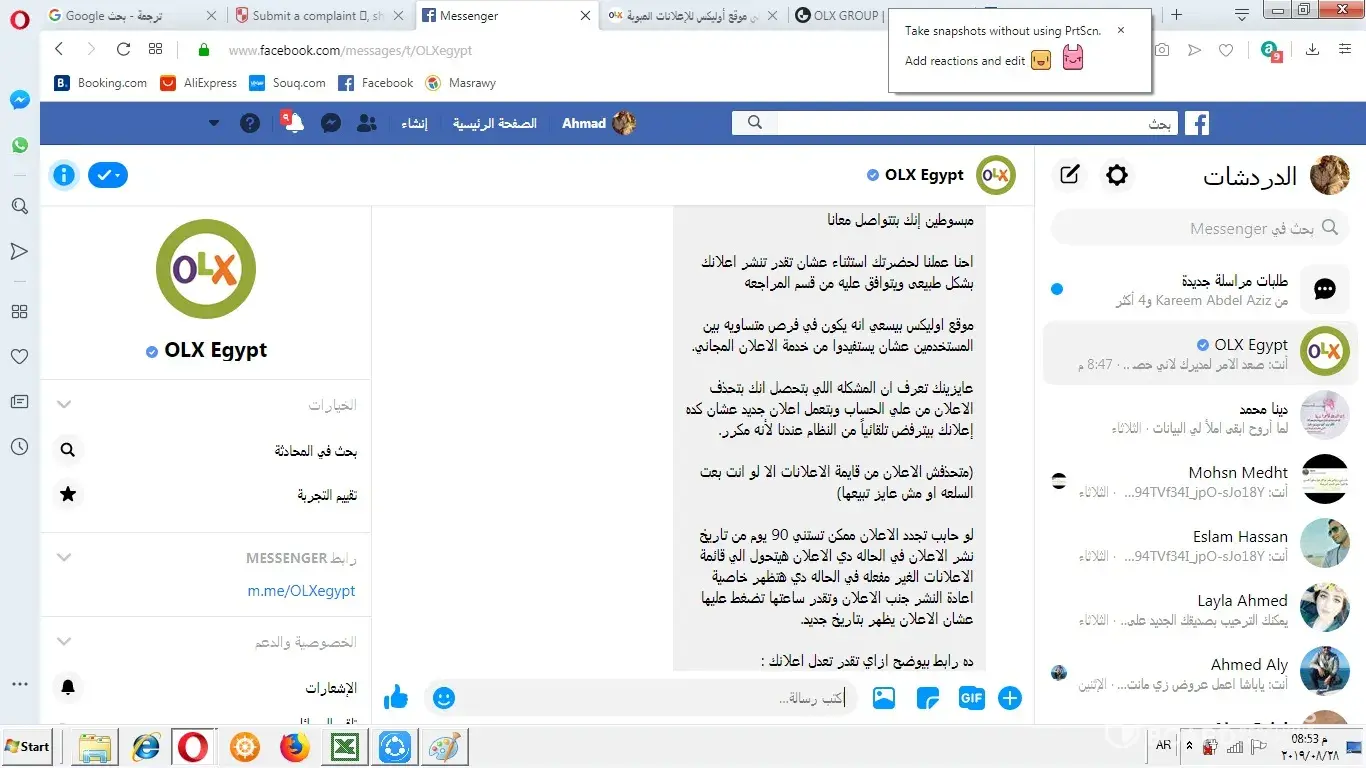This screenshot has height=768, width=1366.
Task: Open the طلبات مراسلة جديدة message requests
Action: coord(1200,290)
